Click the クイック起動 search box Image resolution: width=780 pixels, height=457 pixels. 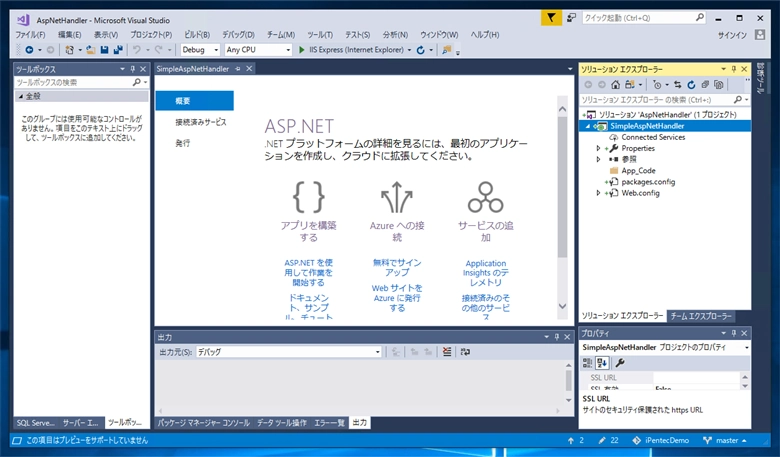click(644, 18)
